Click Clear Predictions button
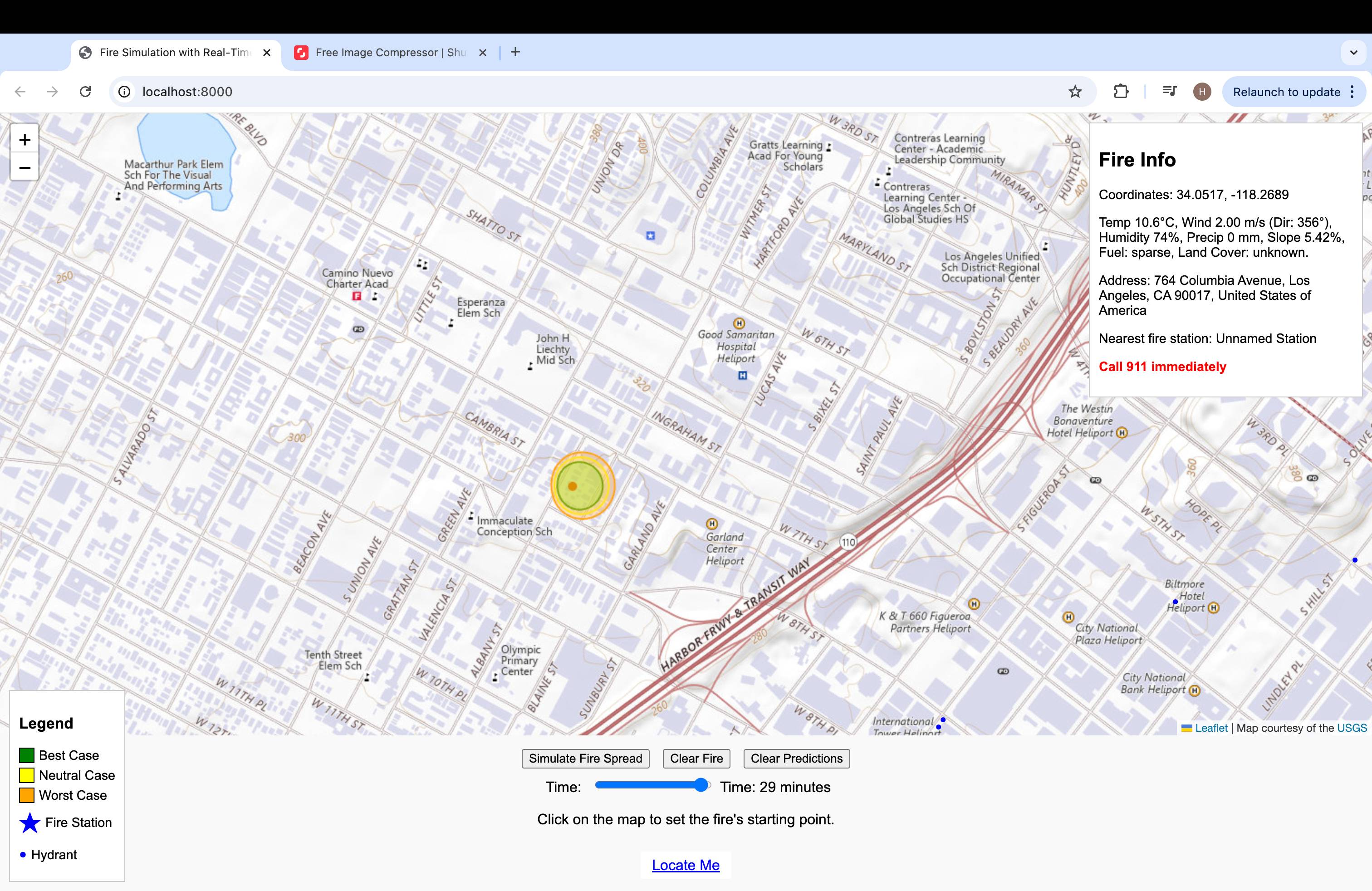The width and height of the screenshot is (1372, 891). coord(796,759)
